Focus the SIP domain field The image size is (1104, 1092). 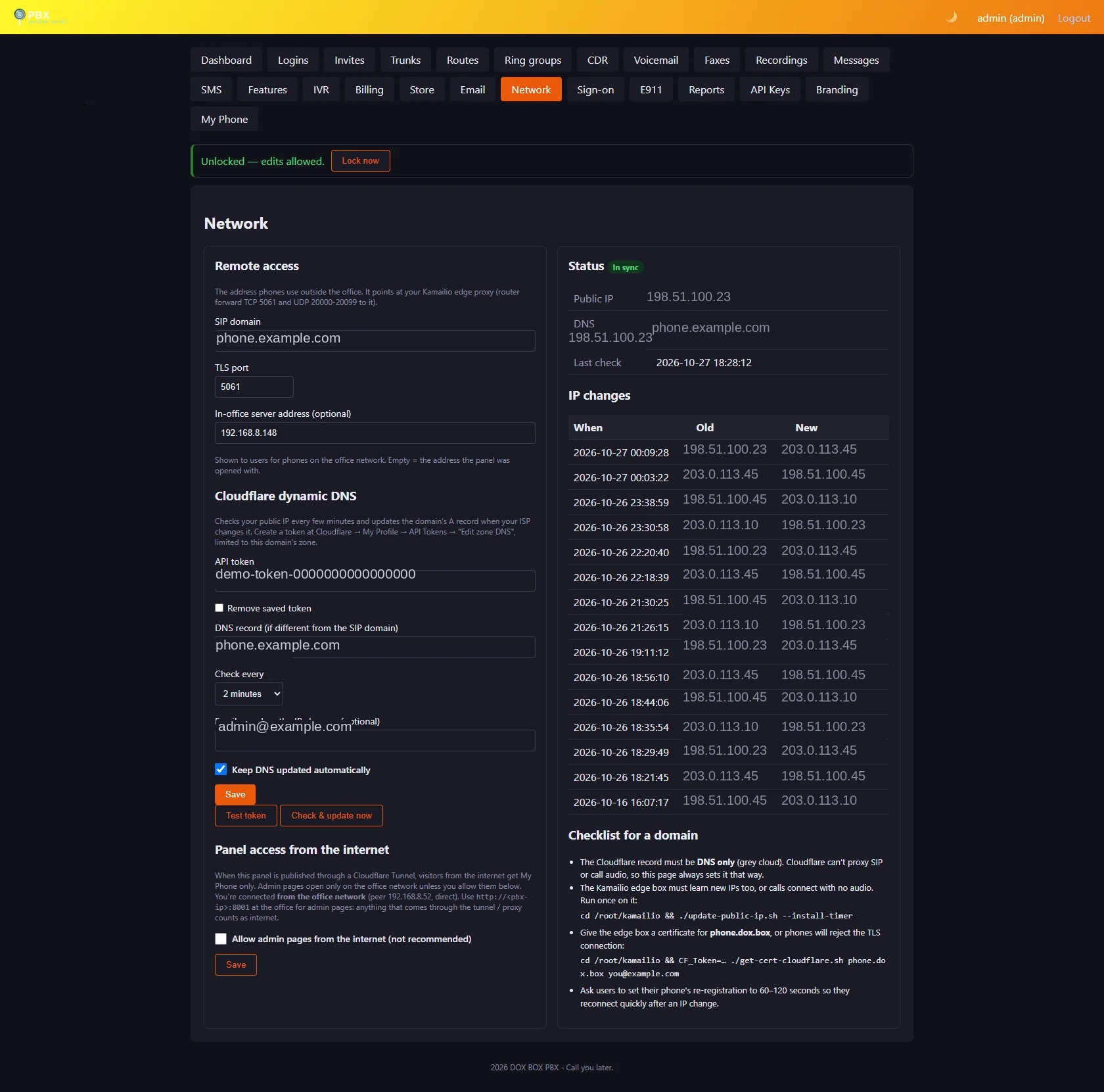pyautogui.click(x=375, y=341)
